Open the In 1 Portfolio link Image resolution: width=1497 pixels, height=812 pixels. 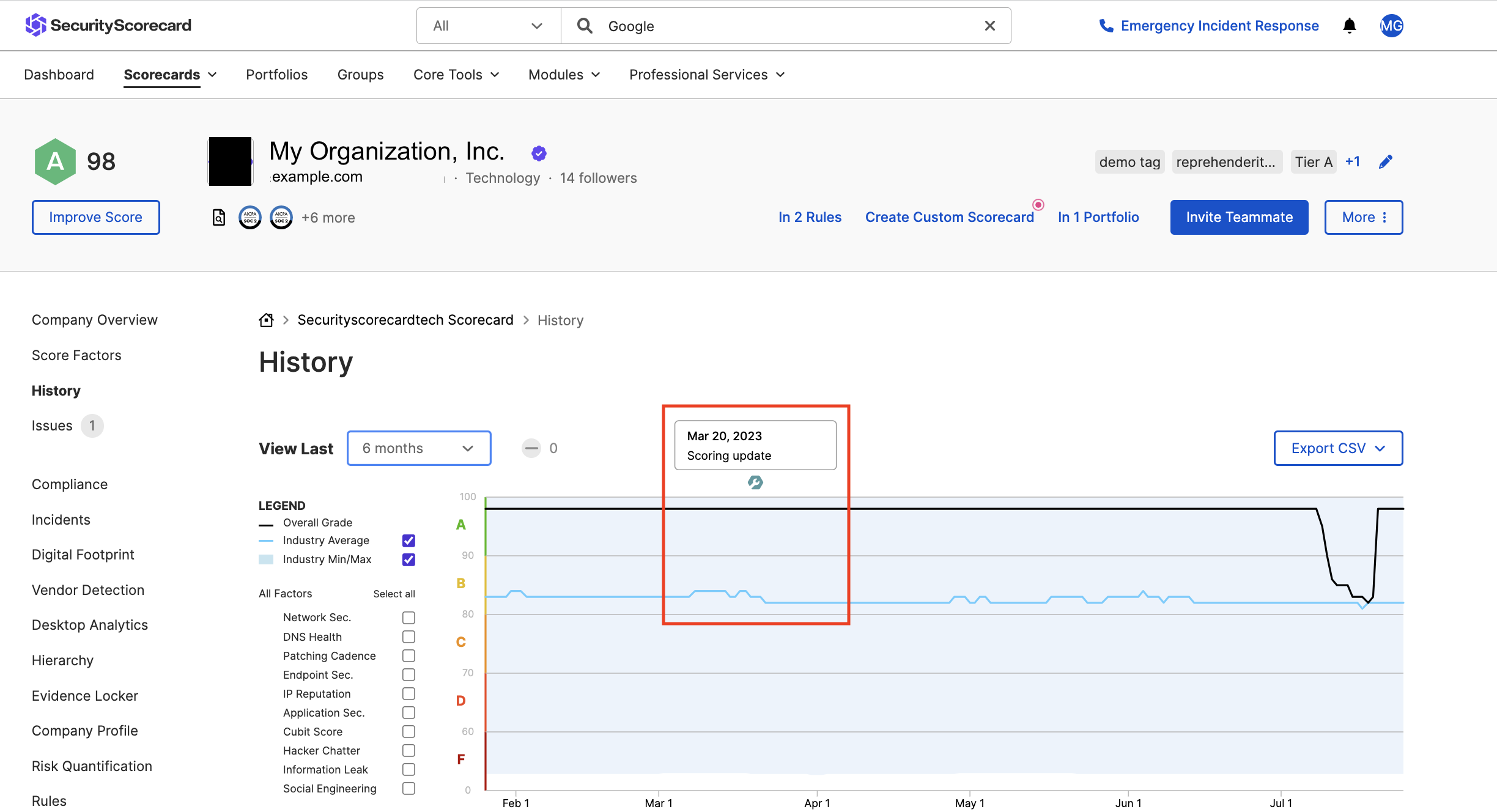pos(1098,217)
